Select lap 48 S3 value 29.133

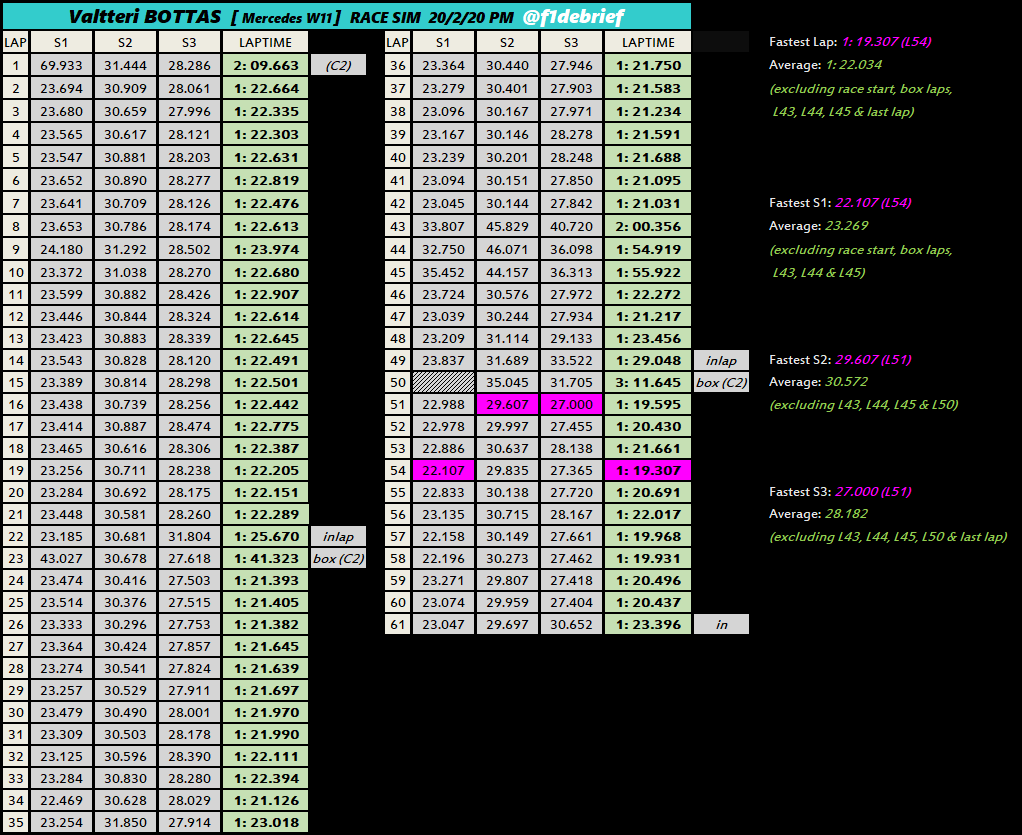click(572, 338)
